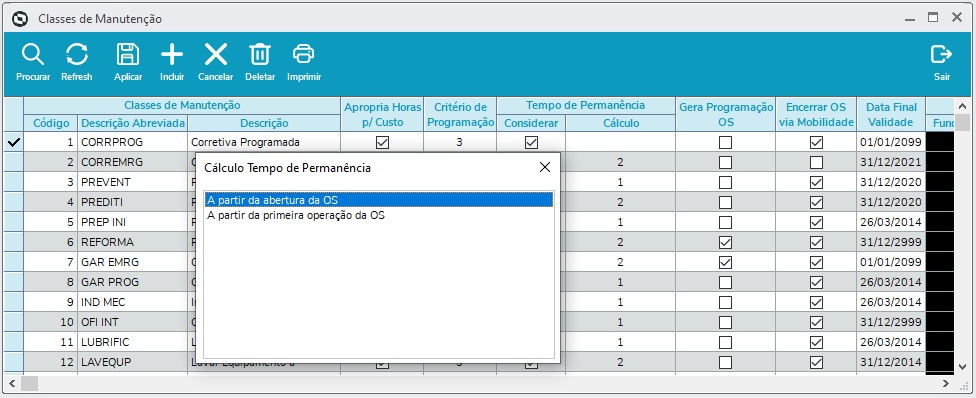Select the CORREMRG row abbreviation cell
This screenshot has height=398, width=976.
point(133,163)
